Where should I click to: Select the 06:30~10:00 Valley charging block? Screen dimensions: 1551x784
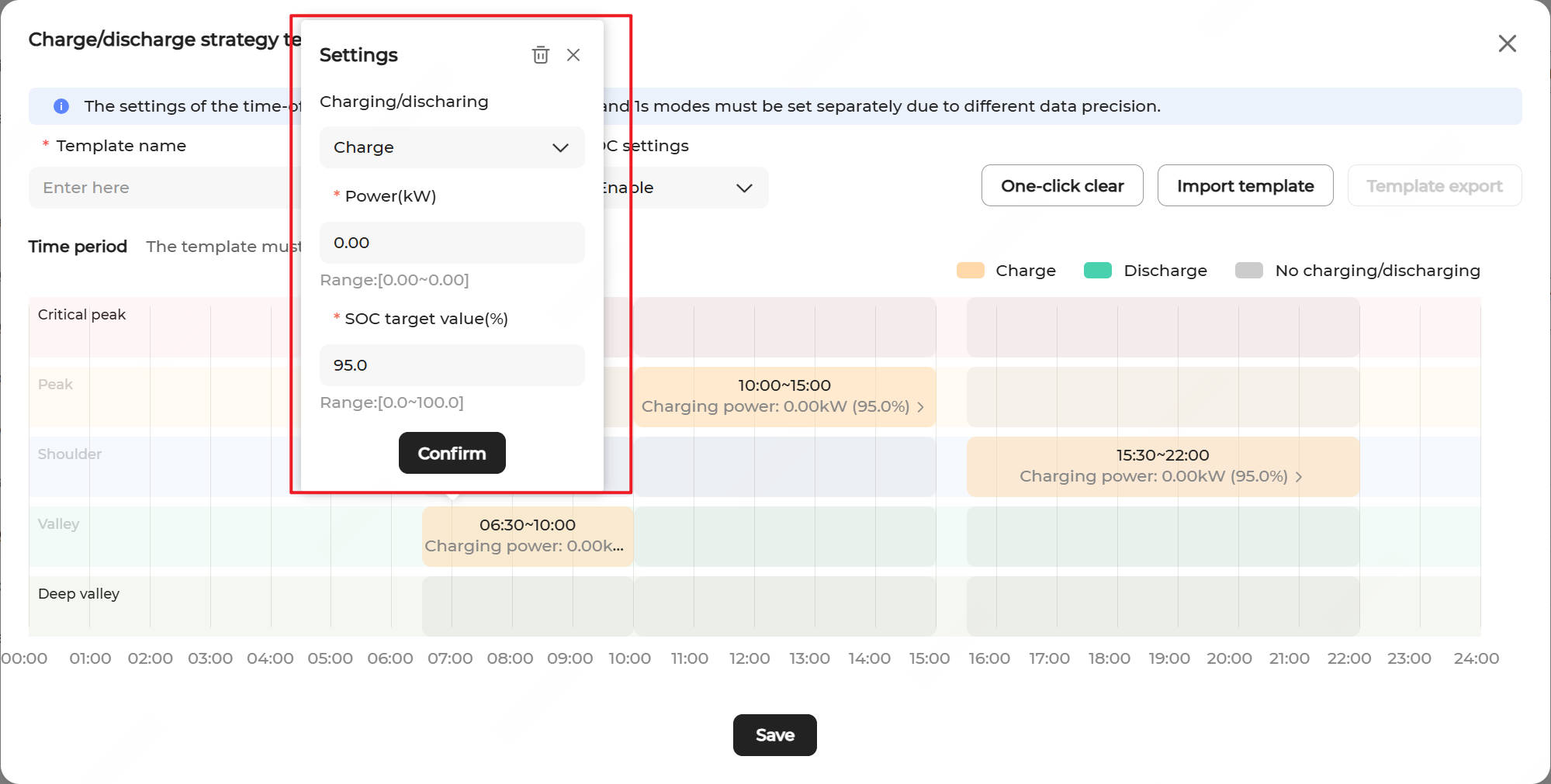pos(527,536)
